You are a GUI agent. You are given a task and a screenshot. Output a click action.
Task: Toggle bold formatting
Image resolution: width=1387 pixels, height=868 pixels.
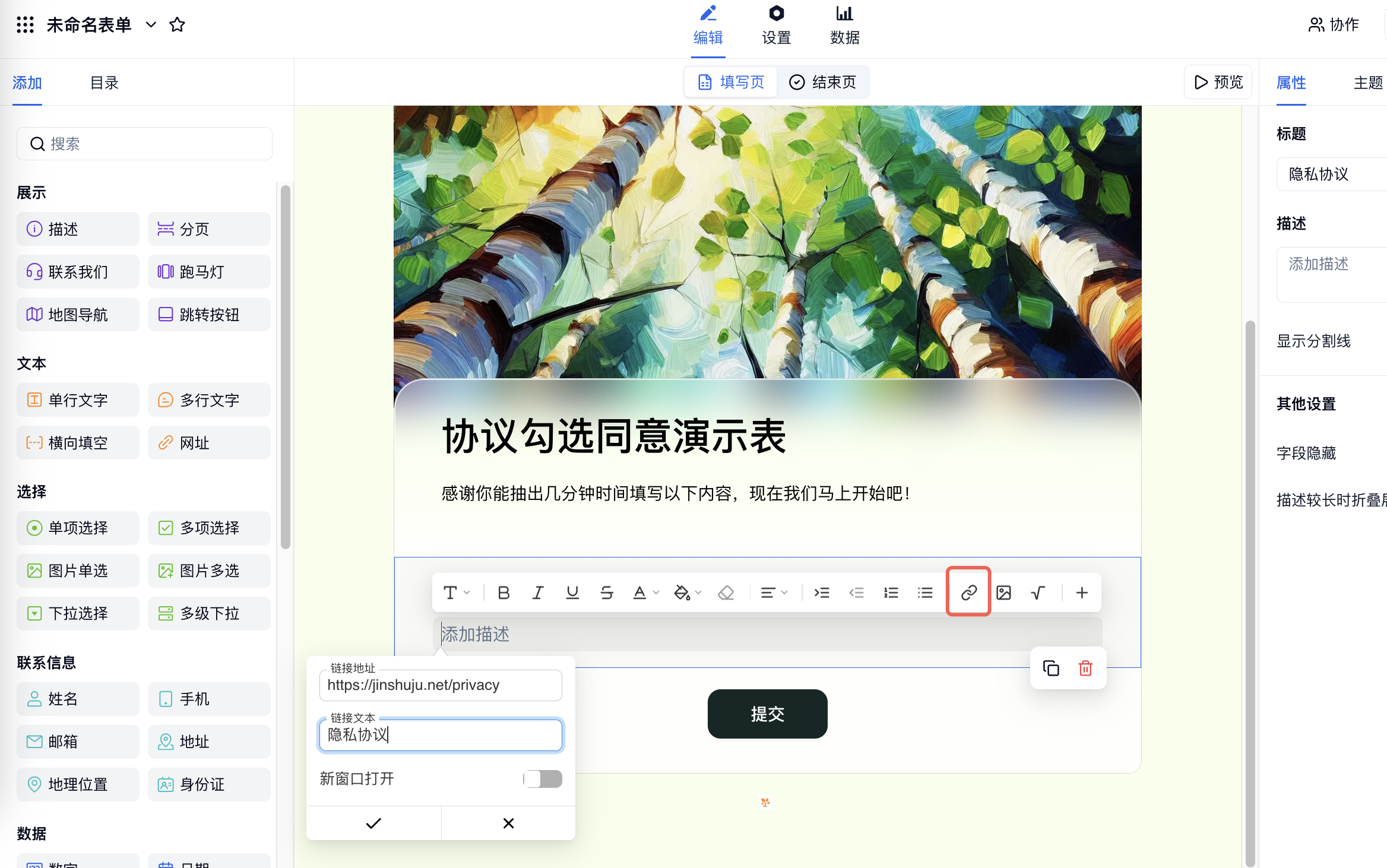[x=503, y=593]
